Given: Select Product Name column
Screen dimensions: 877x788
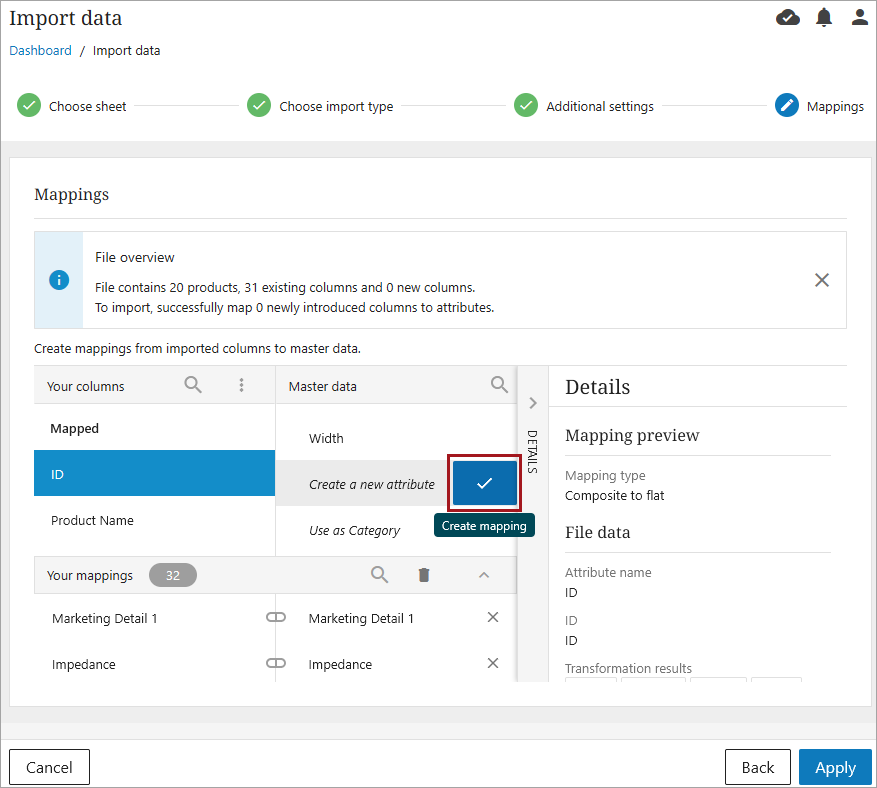Looking at the screenshot, I should tap(92, 521).
